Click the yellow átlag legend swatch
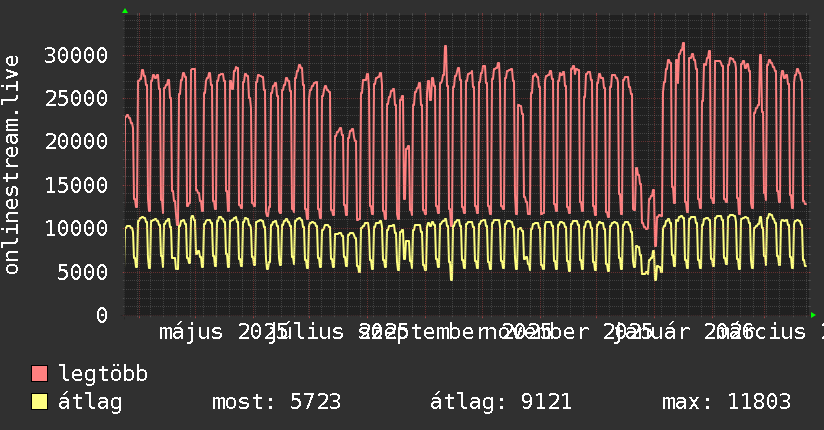Image resolution: width=824 pixels, height=430 pixels. coord(39,402)
